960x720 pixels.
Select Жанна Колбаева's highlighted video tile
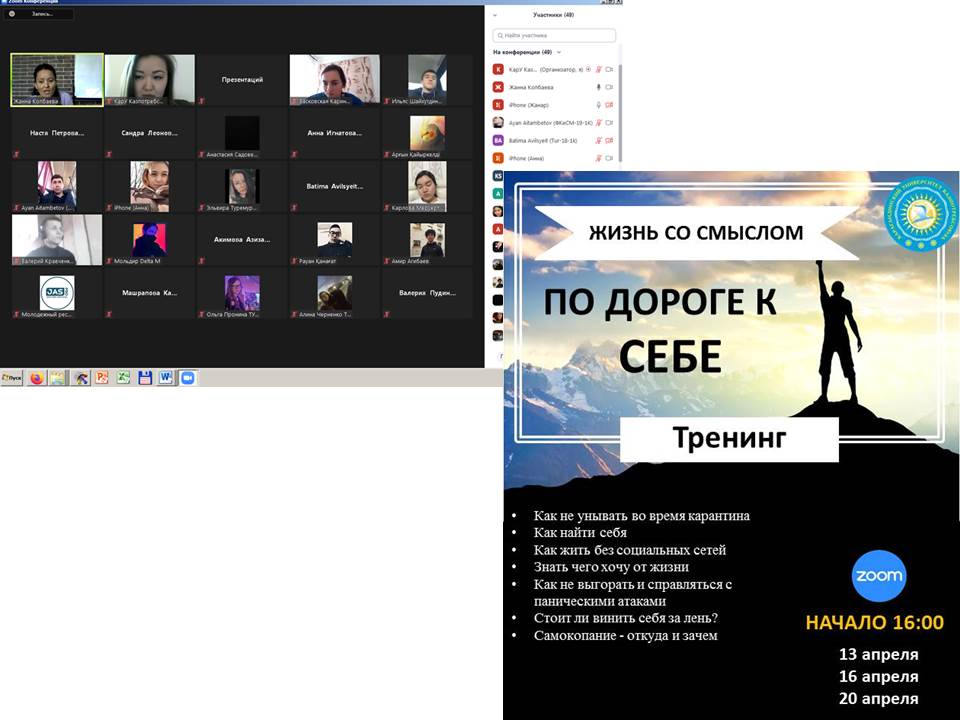pyautogui.click(x=57, y=79)
